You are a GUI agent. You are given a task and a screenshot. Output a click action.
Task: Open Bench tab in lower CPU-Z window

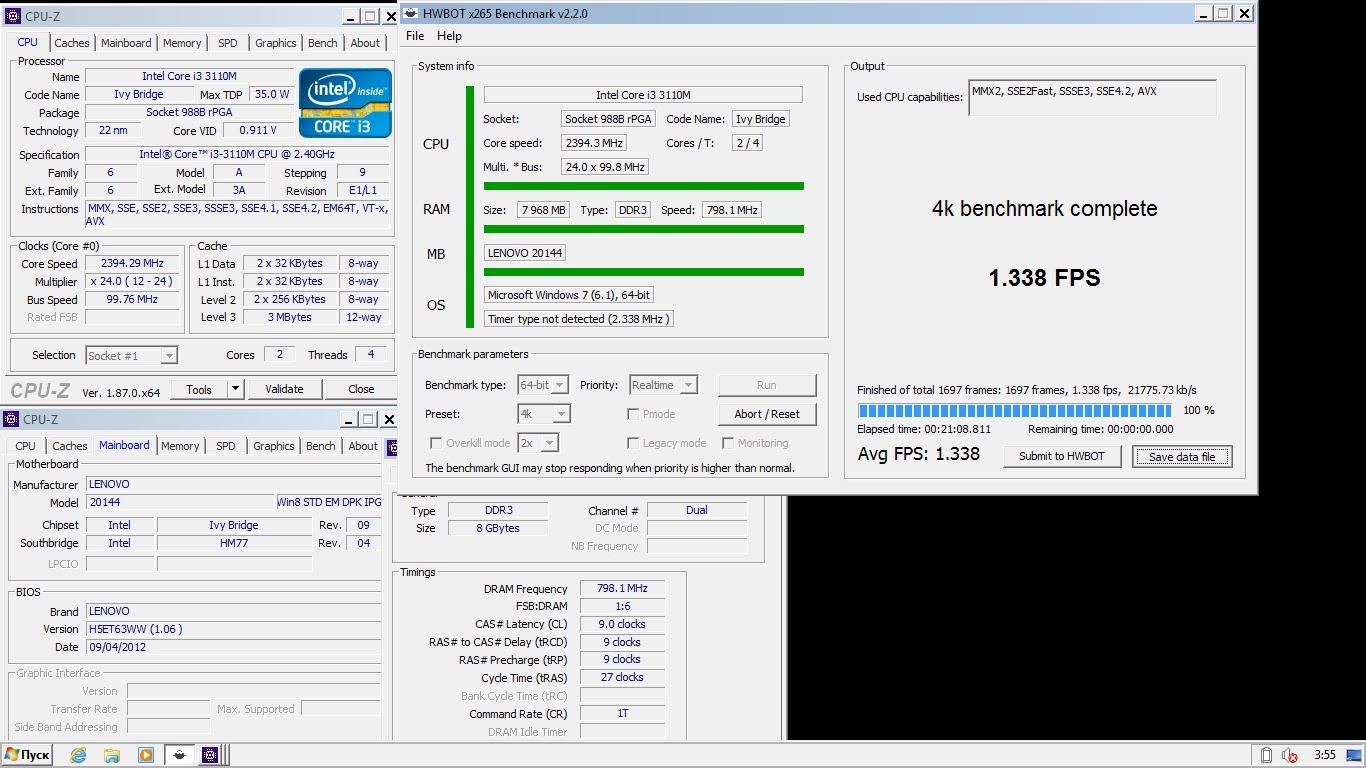pos(321,446)
